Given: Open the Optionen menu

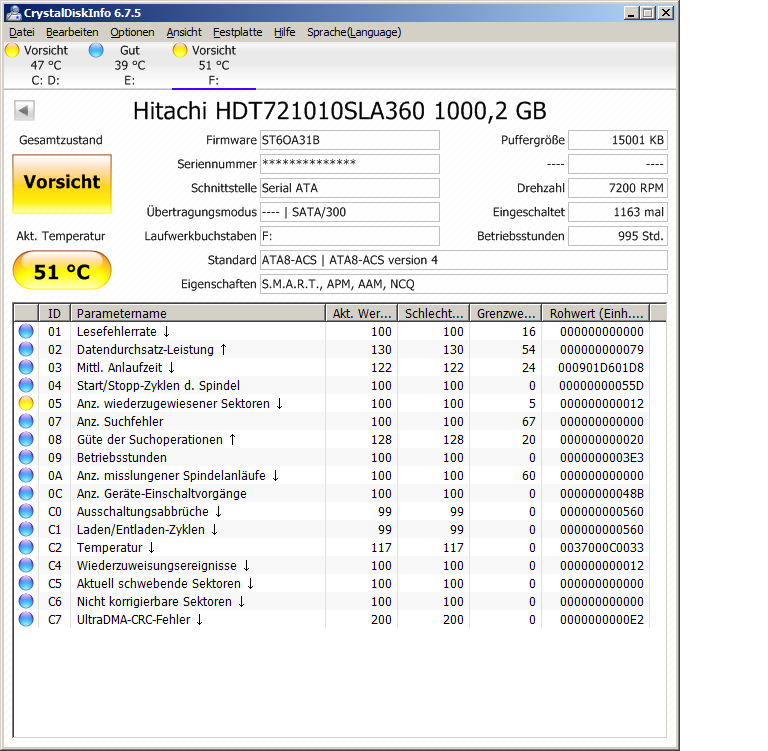Looking at the screenshot, I should pyautogui.click(x=132, y=32).
